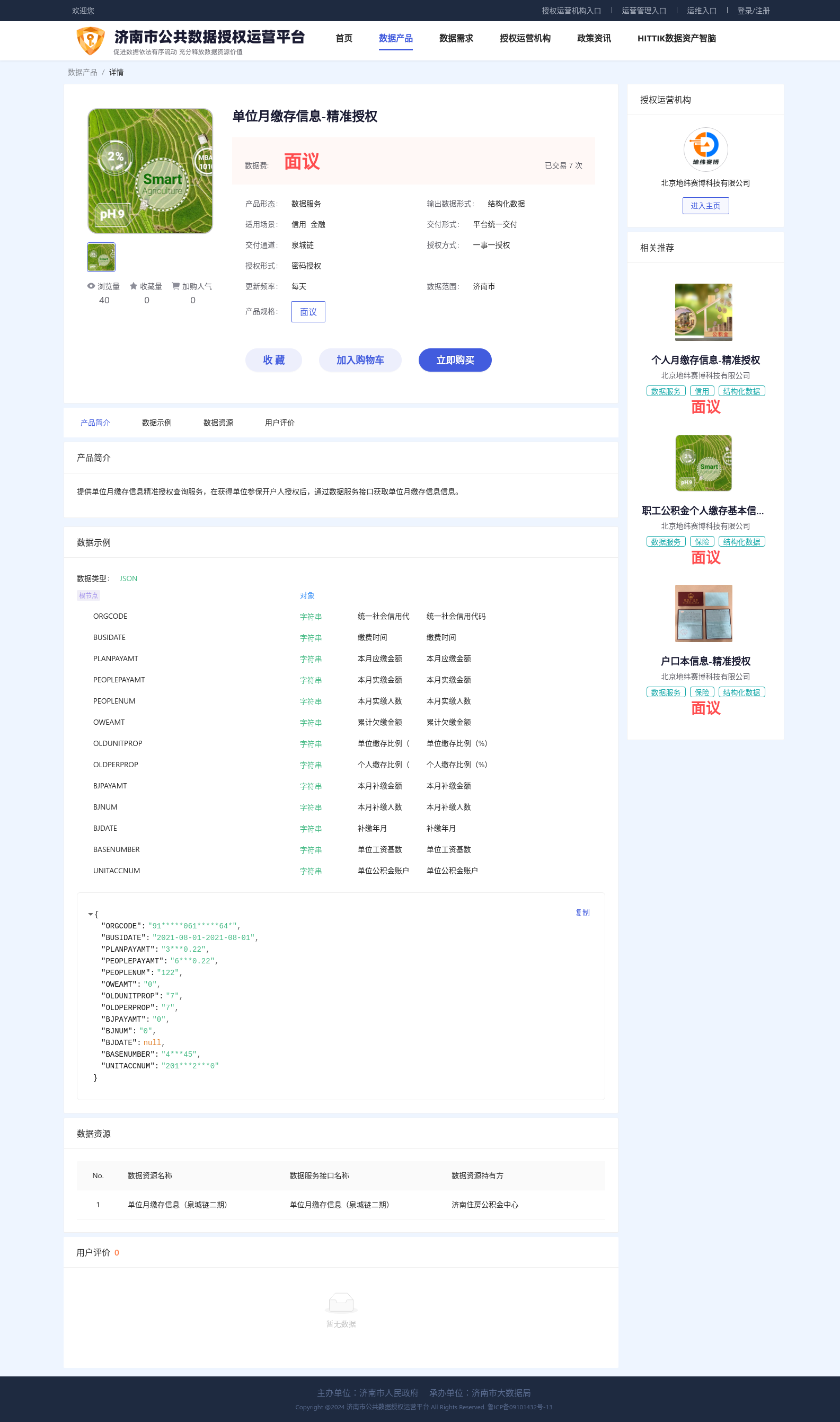Open the 职工公积金个人缴存基本信 recommendation image

(x=704, y=463)
